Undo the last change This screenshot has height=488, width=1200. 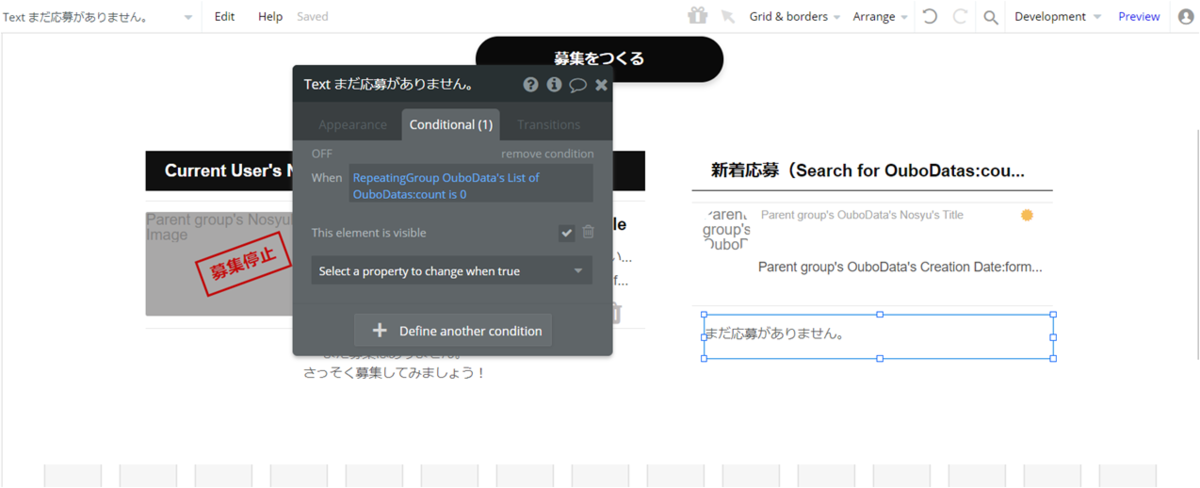(930, 17)
